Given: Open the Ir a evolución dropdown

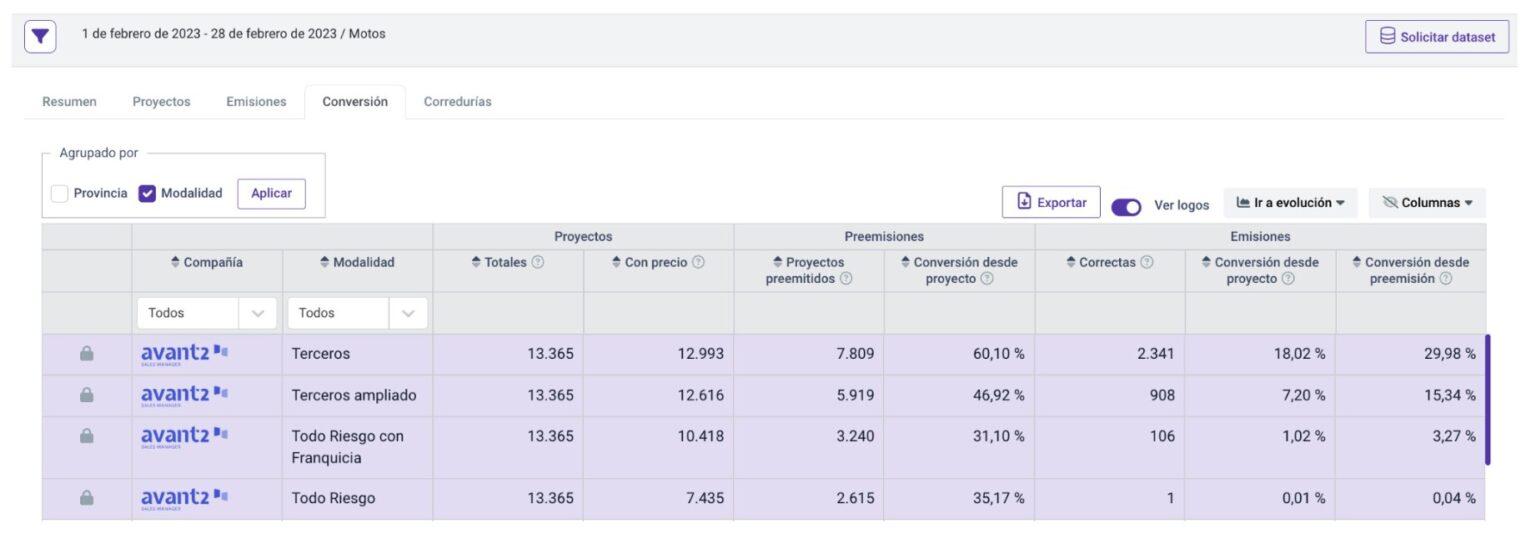Looking at the screenshot, I should pyautogui.click(x=1289, y=203).
